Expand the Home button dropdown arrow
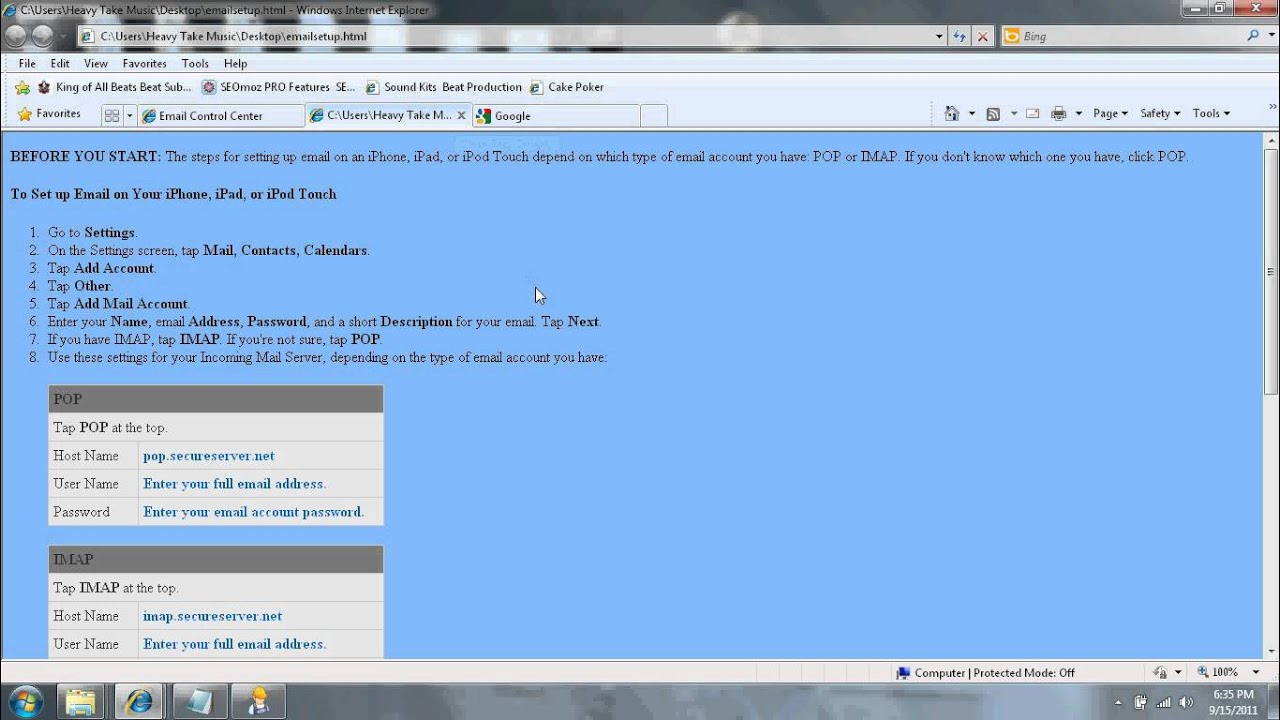Image resolution: width=1280 pixels, height=720 pixels. tap(971, 114)
